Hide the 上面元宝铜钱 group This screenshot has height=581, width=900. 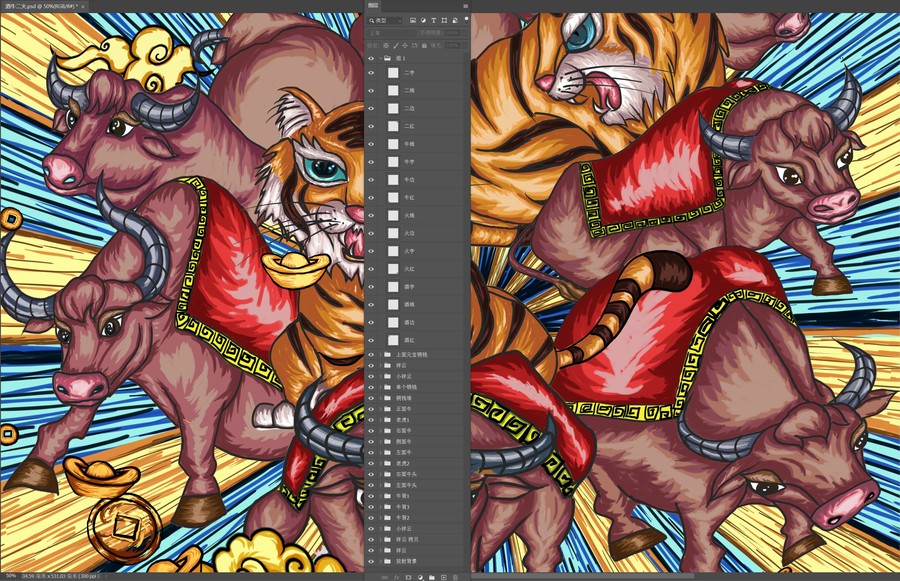click(x=371, y=354)
